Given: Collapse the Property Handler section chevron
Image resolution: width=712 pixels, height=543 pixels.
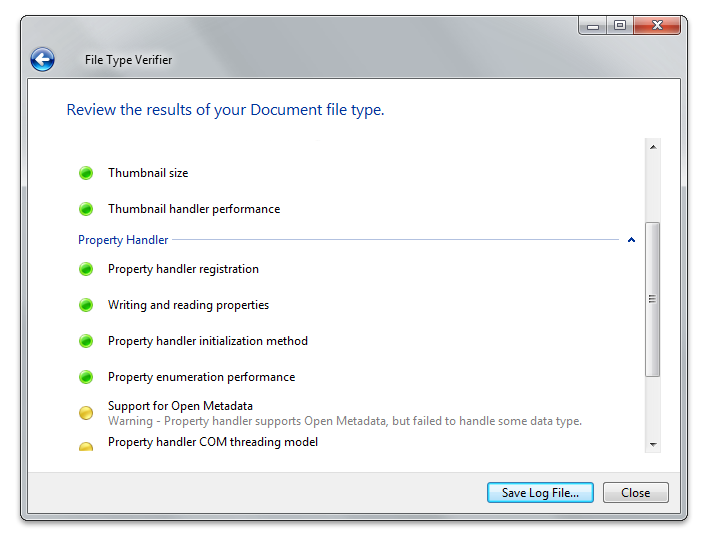Looking at the screenshot, I should coord(631,240).
